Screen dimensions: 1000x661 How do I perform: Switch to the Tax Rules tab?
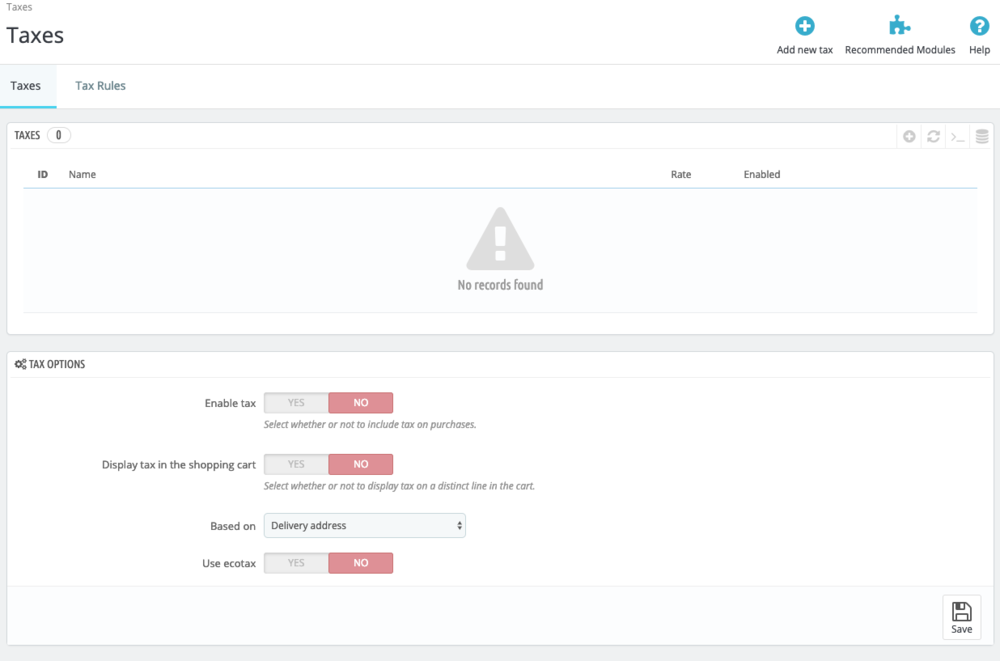(x=99, y=85)
